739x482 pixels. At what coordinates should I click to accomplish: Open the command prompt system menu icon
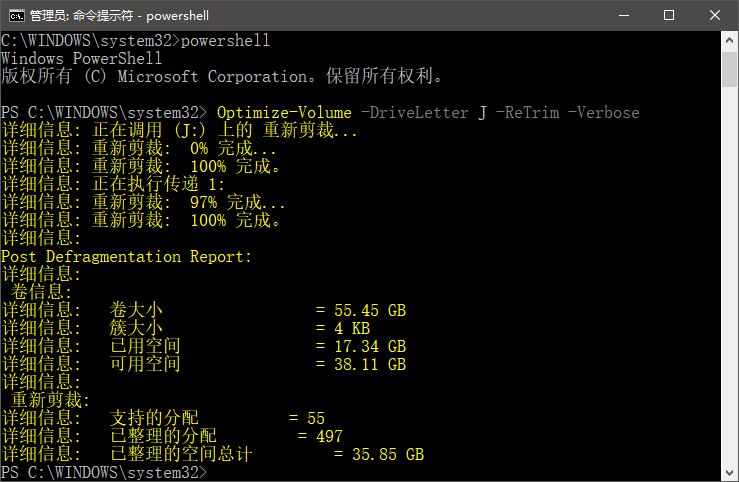click(x=16, y=16)
